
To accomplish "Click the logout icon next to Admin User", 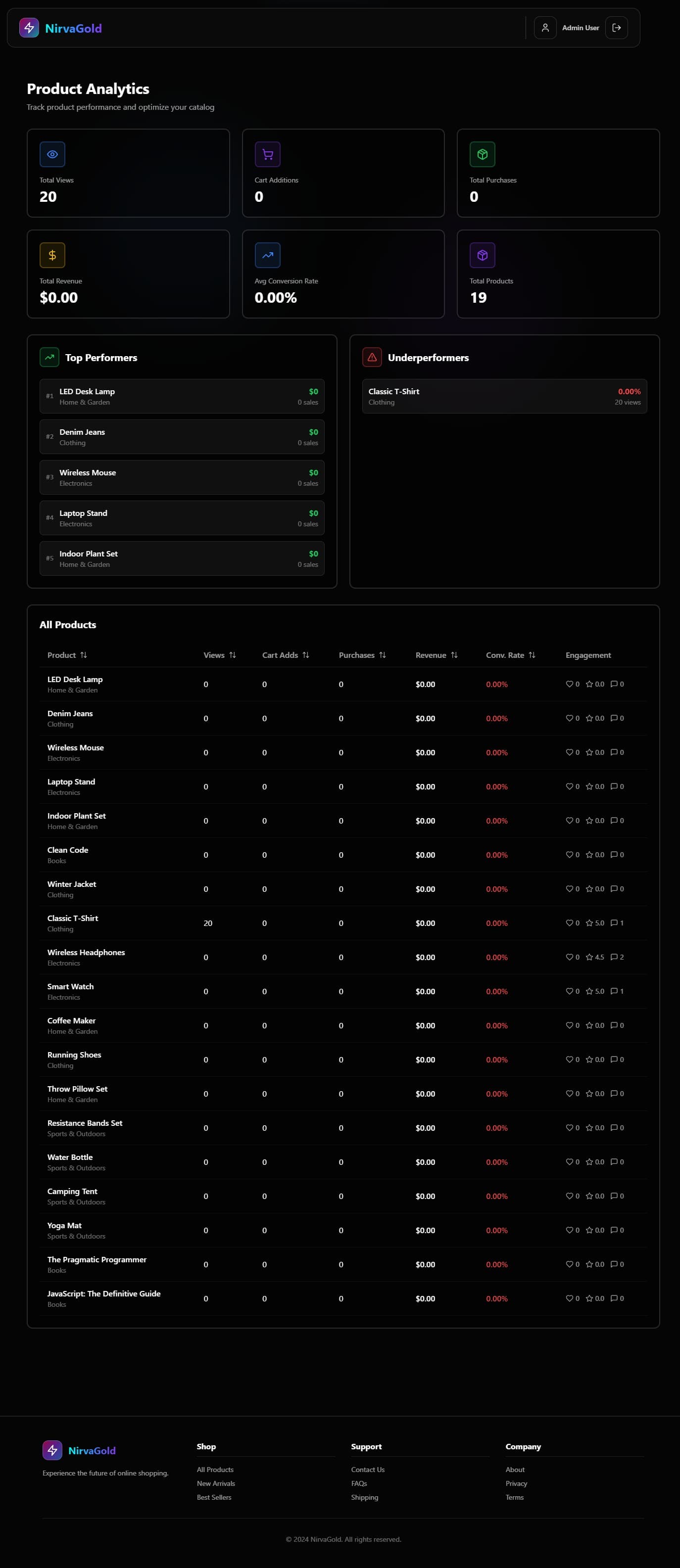I will 616,28.
